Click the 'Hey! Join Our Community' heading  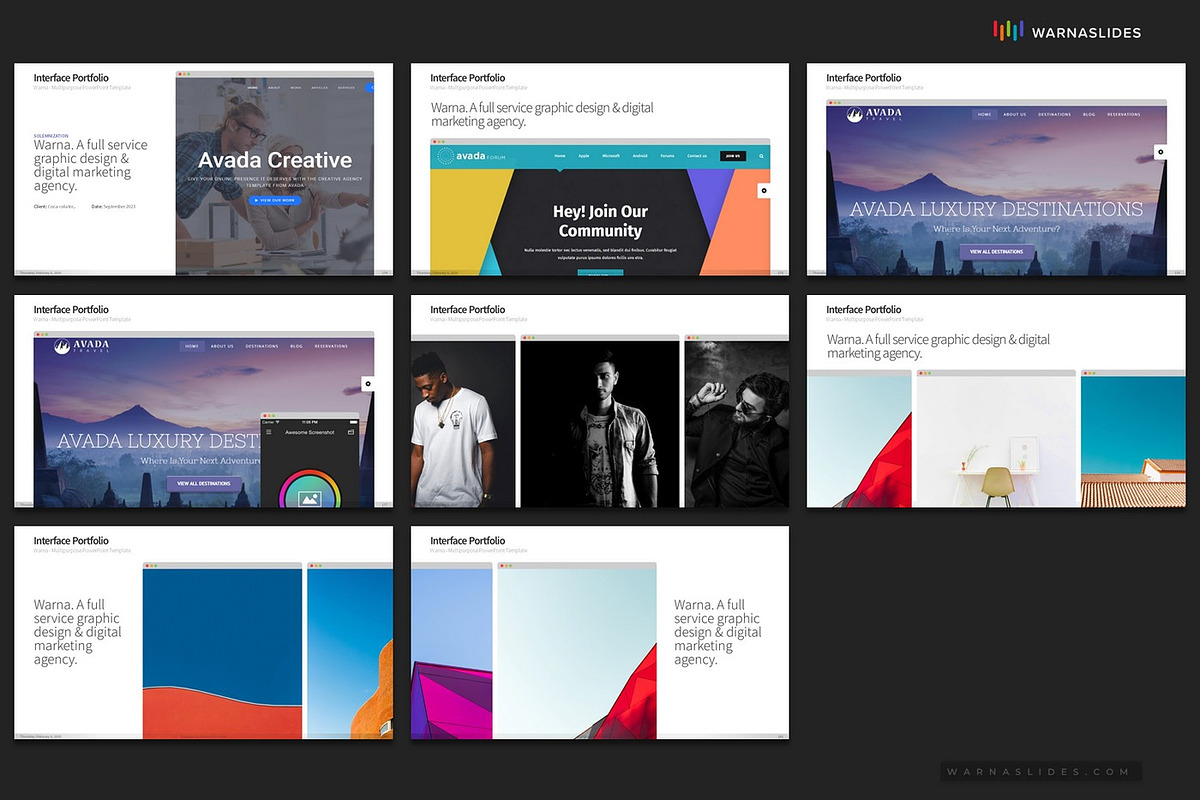(600, 221)
